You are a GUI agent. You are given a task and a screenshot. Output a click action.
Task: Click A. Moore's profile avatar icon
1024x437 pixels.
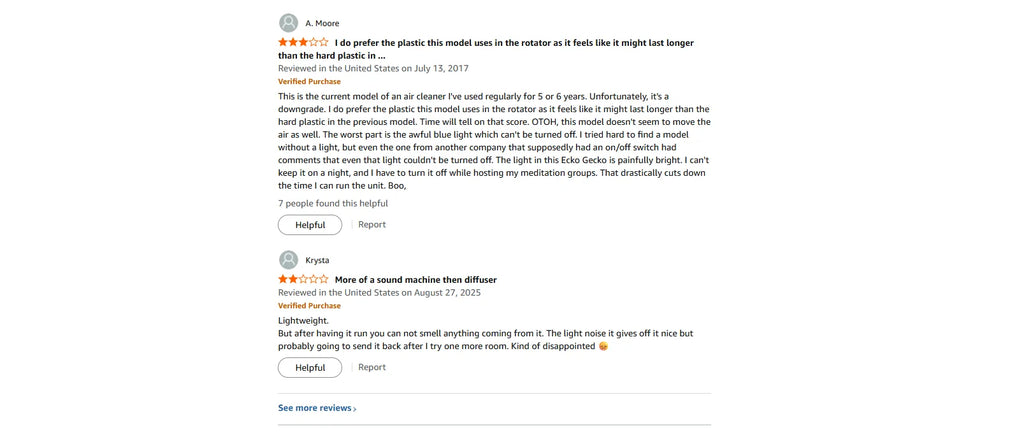pyautogui.click(x=288, y=23)
